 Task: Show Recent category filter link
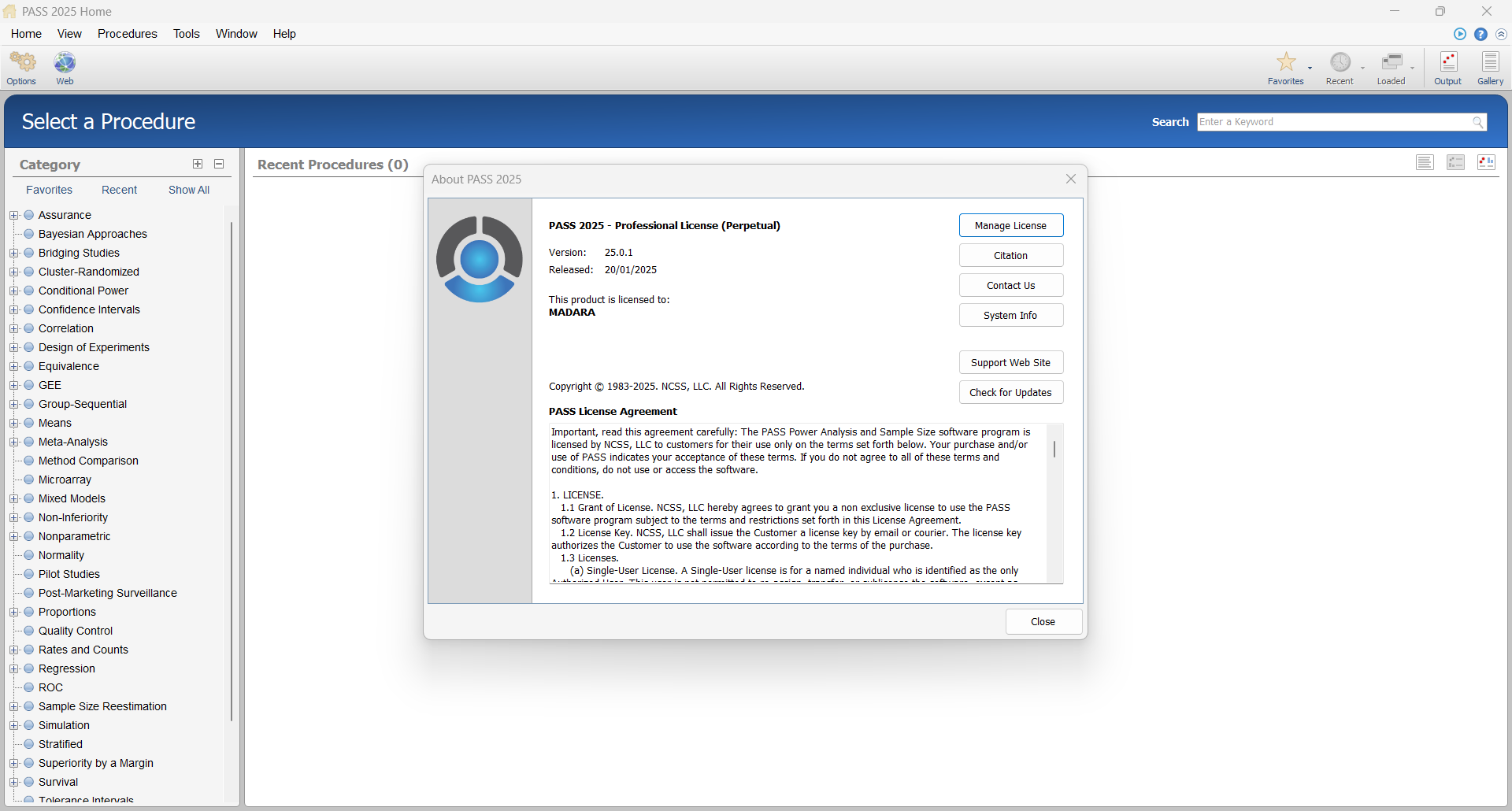[x=119, y=190]
